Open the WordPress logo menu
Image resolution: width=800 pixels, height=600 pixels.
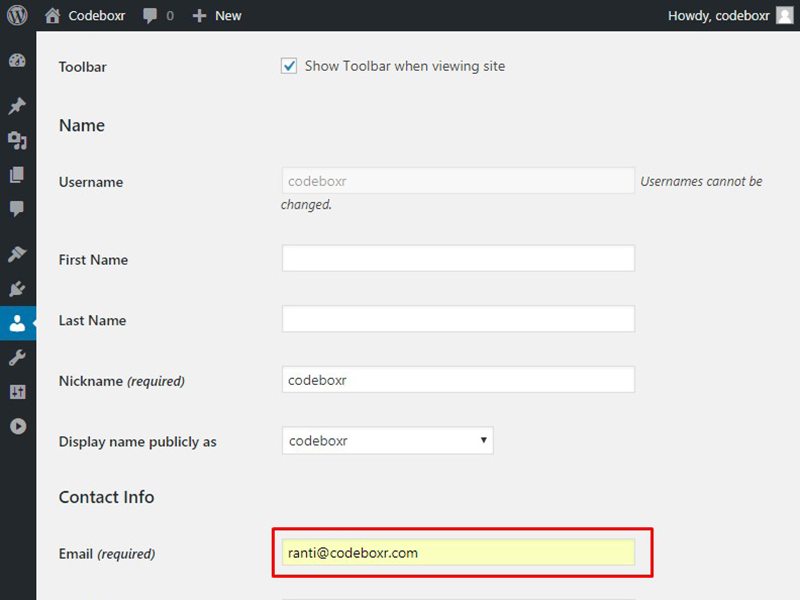click(x=17, y=15)
